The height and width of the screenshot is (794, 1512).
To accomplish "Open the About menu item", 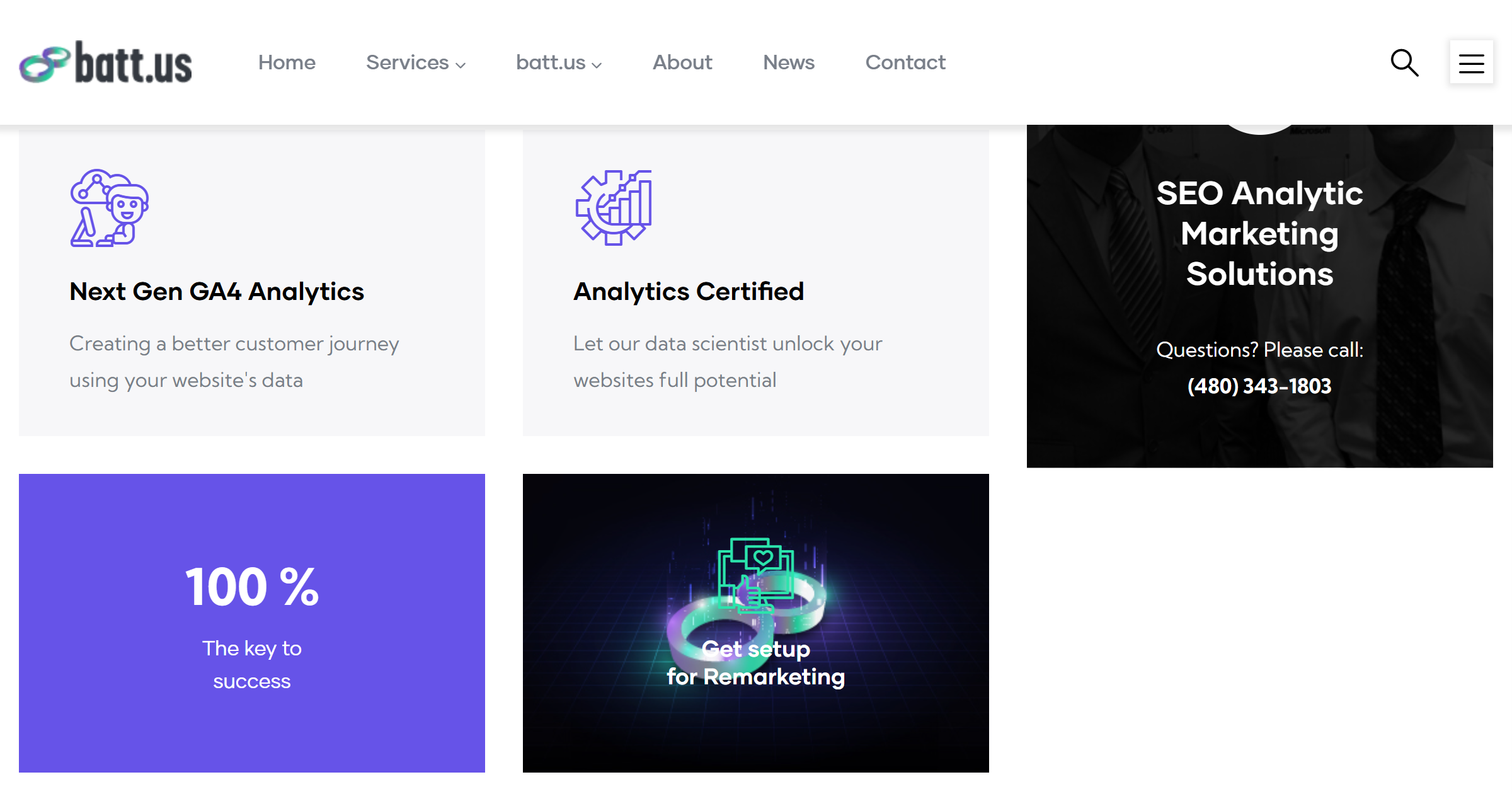I will coord(682,62).
